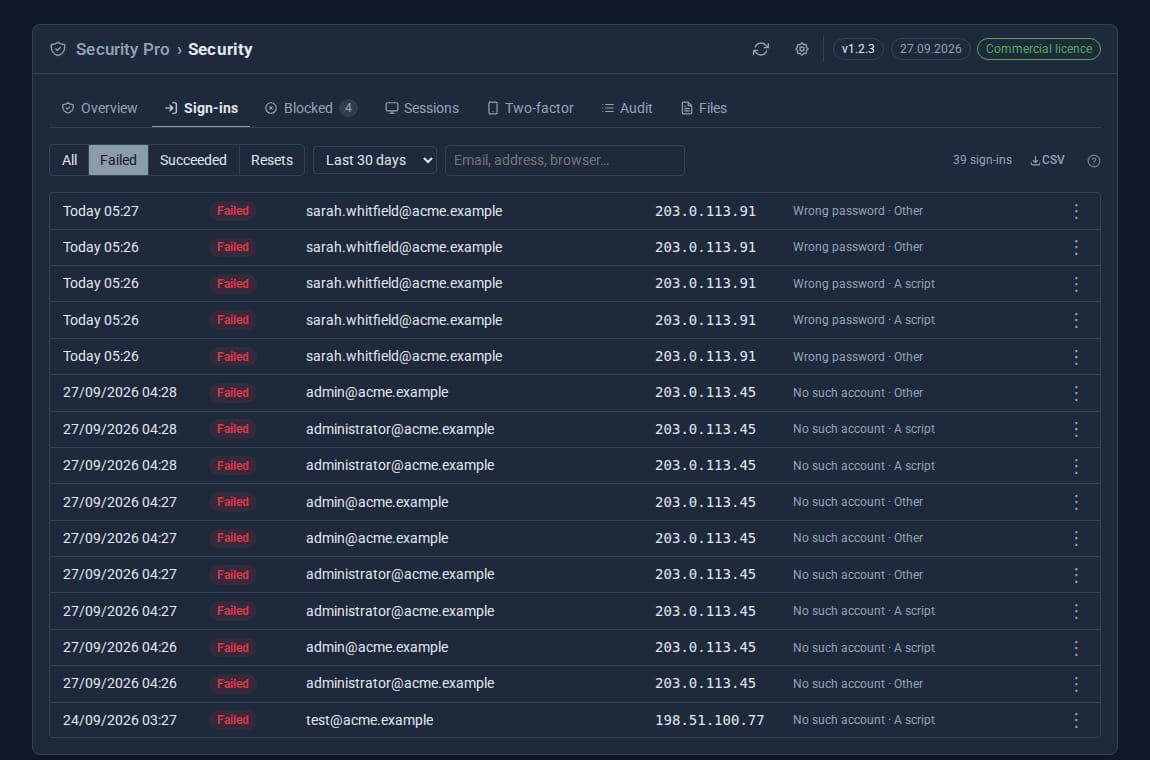Viewport: 1150px width, 760px height.
Task: Open row menu for 04:27 administrator Other entry
Action: click(1076, 575)
